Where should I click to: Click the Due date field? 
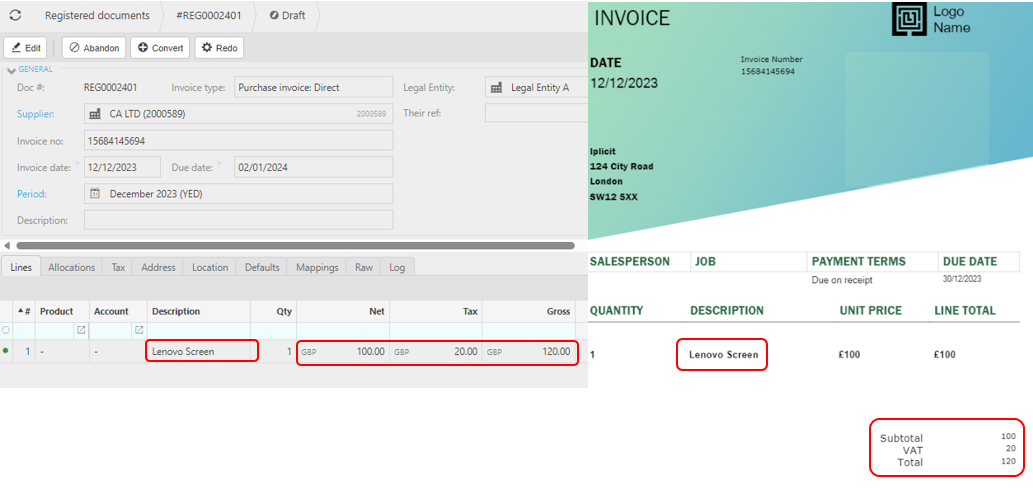pos(314,167)
